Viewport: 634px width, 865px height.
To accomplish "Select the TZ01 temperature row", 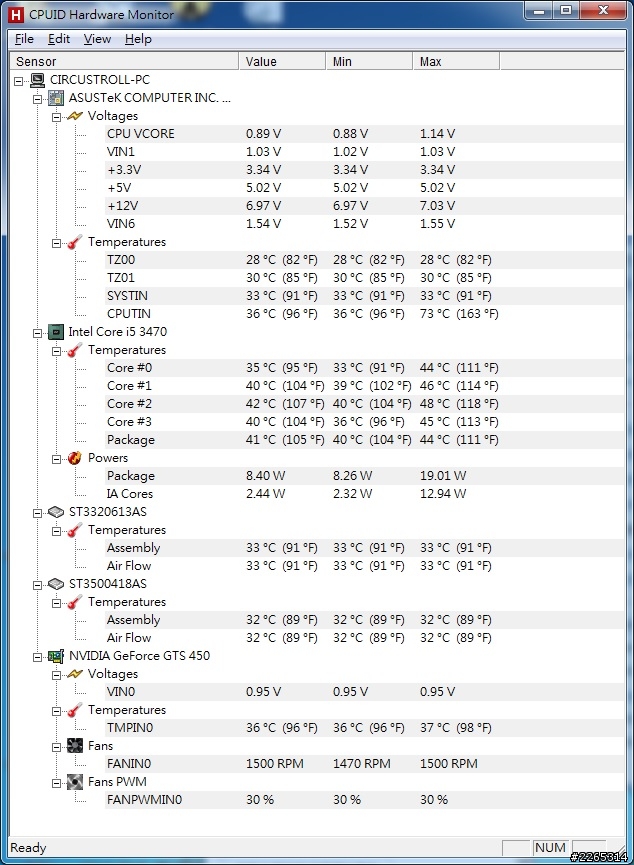I will (x=365, y=277).
